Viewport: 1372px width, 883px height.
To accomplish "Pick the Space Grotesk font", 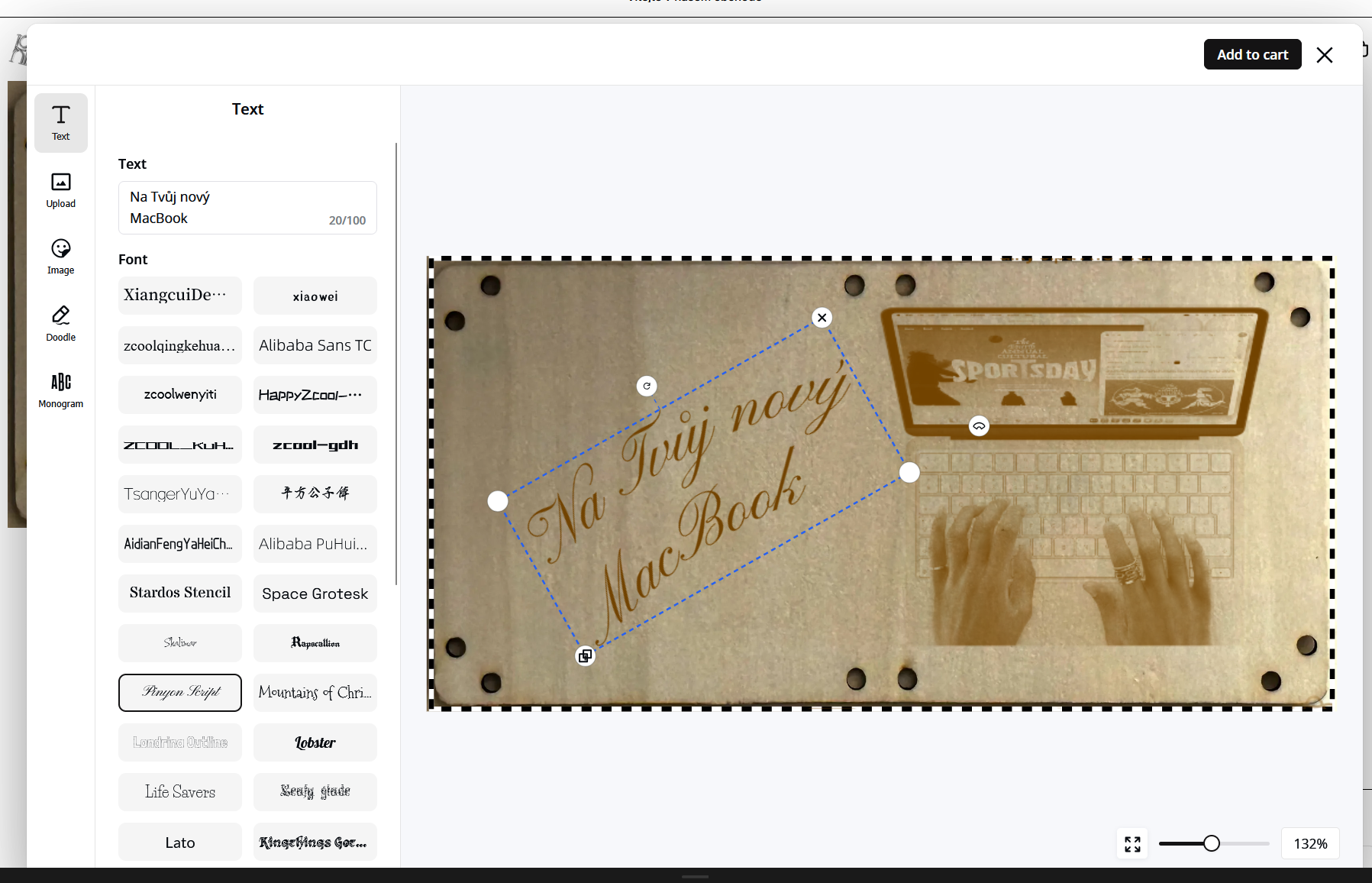I will point(315,594).
